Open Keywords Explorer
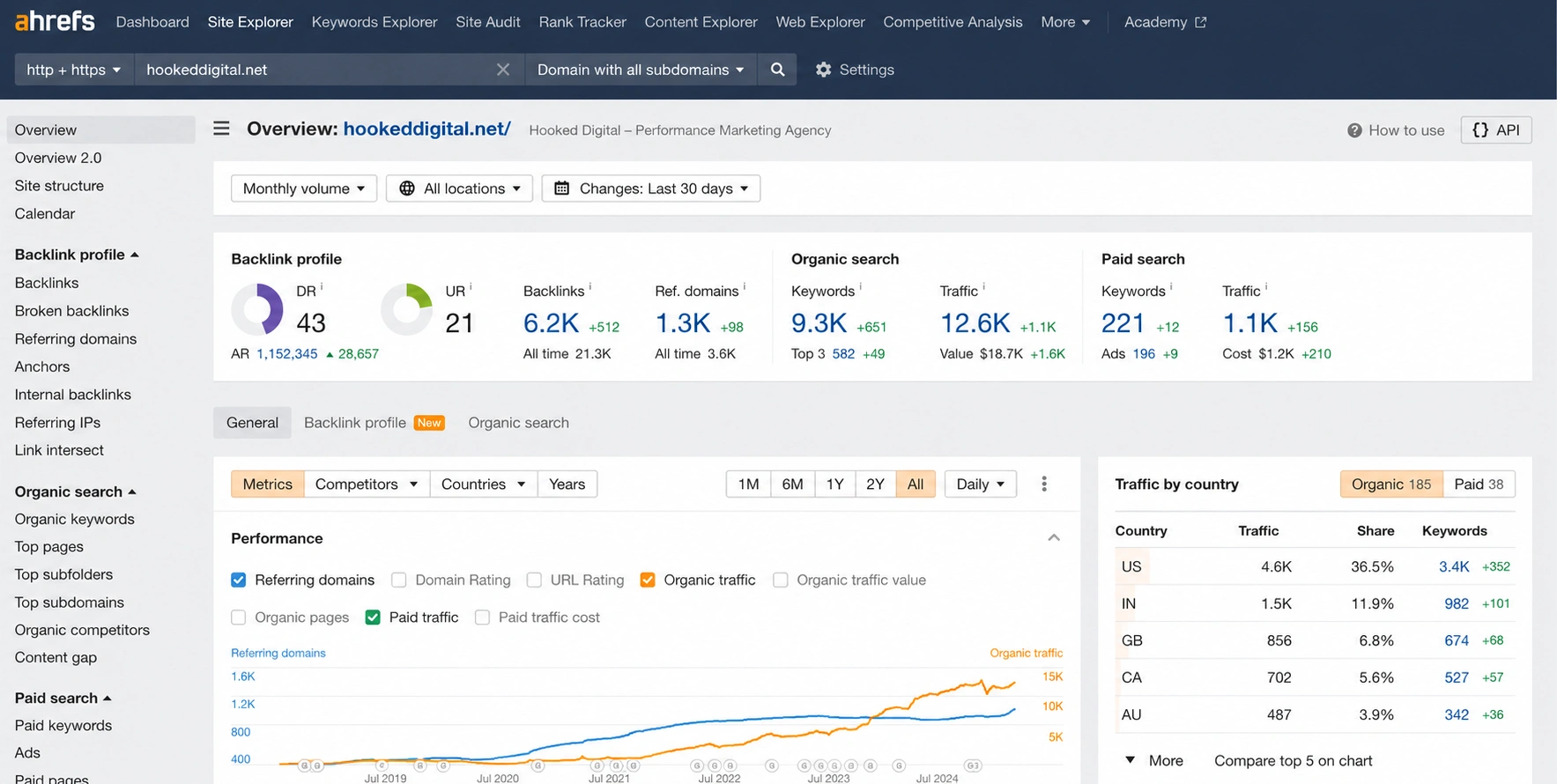 [x=374, y=22]
